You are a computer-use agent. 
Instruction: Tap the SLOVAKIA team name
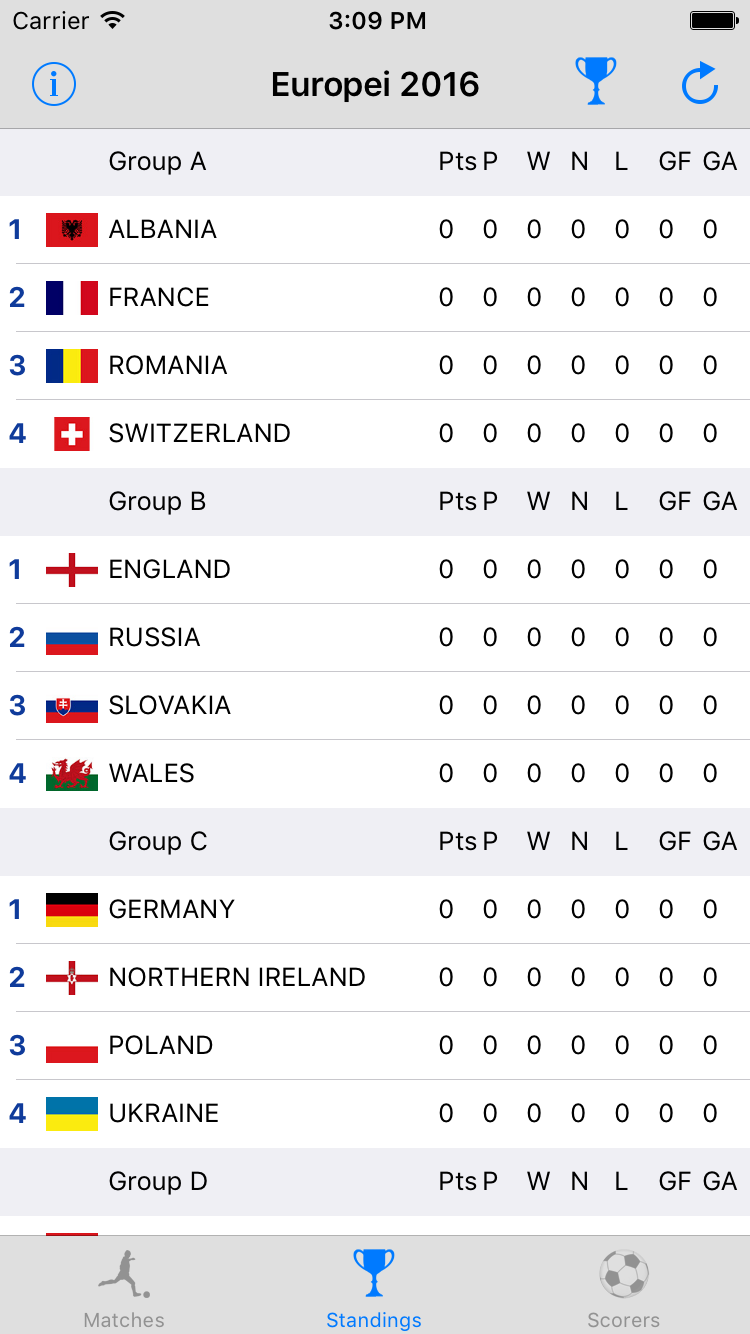[170, 706]
